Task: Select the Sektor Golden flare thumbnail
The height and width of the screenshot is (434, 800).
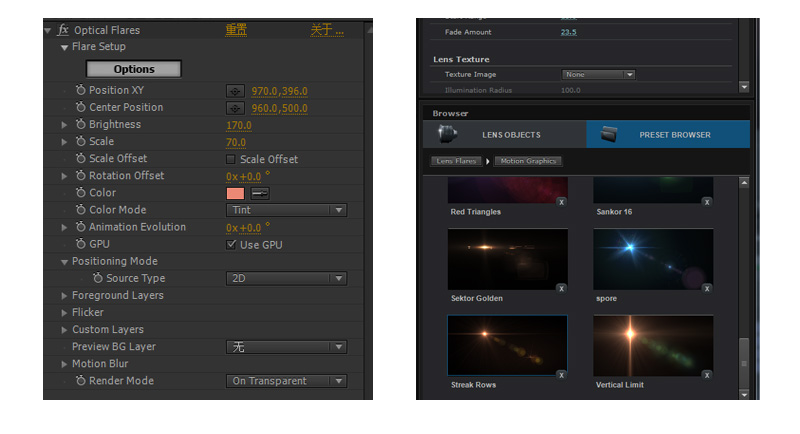Action: (x=508, y=259)
